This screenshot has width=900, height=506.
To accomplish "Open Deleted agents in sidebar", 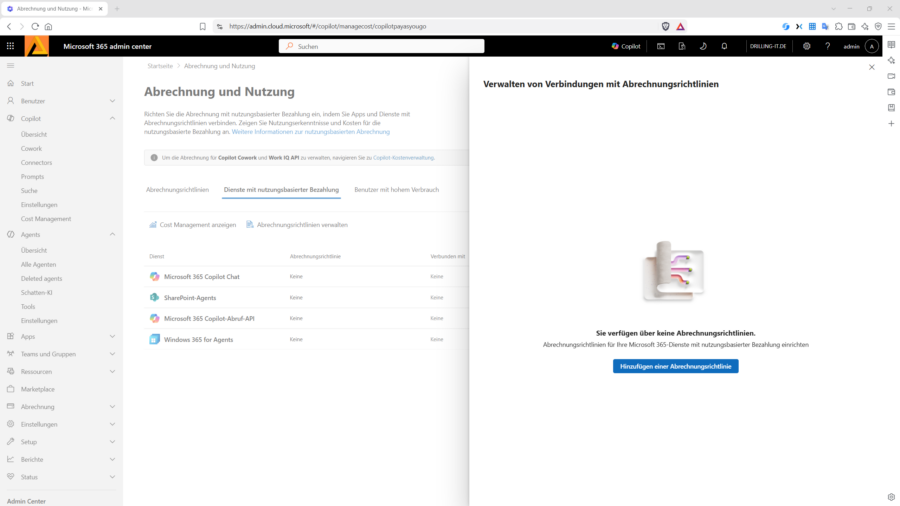I will (x=41, y=278).
